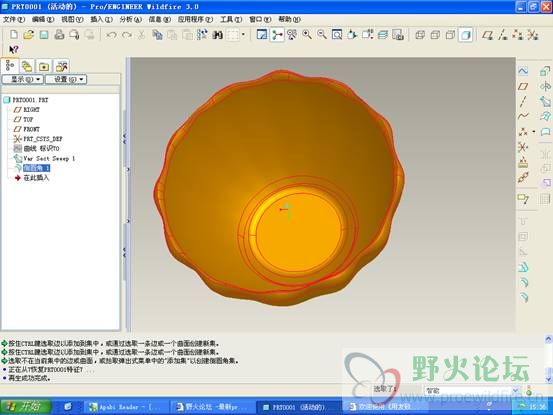Image resolution: width=553 pixels, height=415 pixels.
Task: Open a file with the folder icon
Action: (x=29, y=35)
